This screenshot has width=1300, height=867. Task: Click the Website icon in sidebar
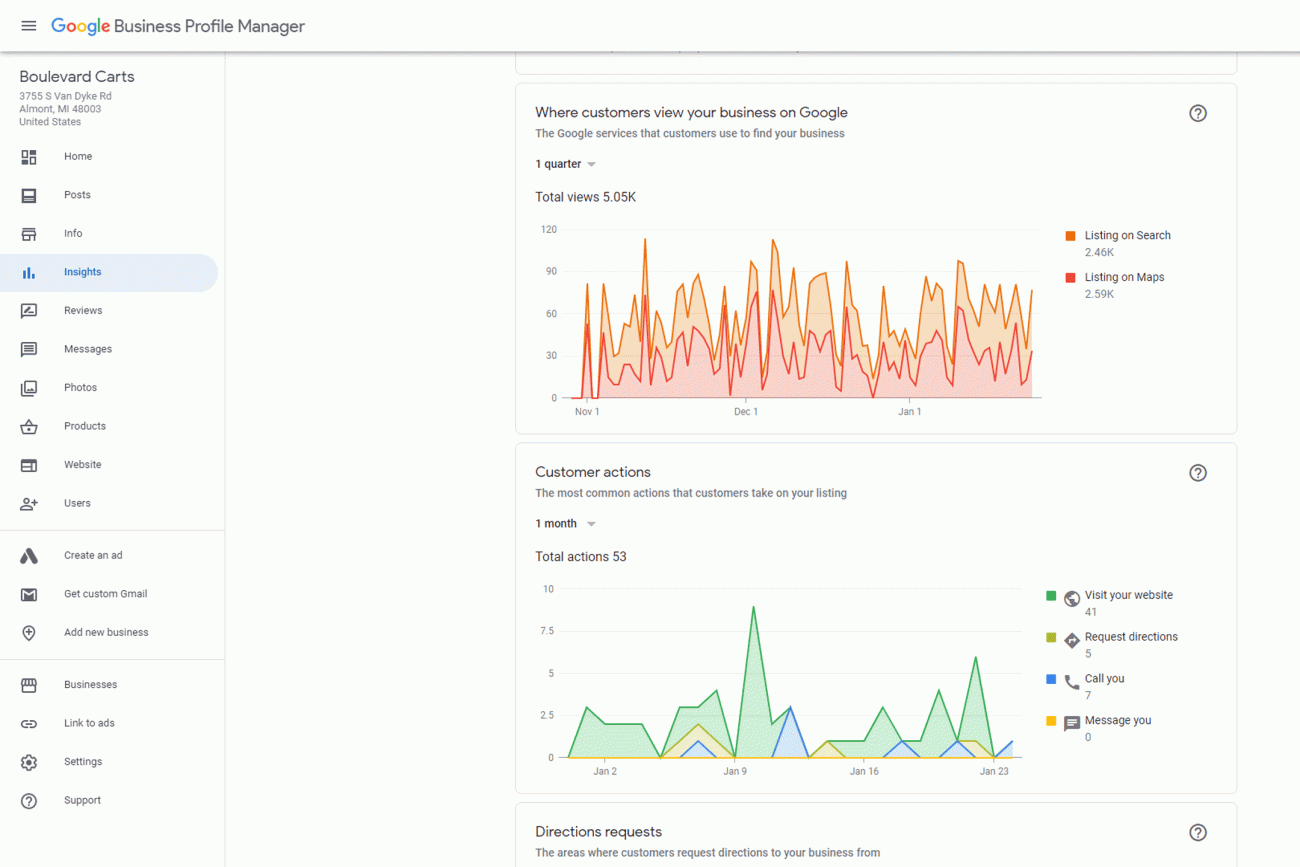click(x=29, y=465)
